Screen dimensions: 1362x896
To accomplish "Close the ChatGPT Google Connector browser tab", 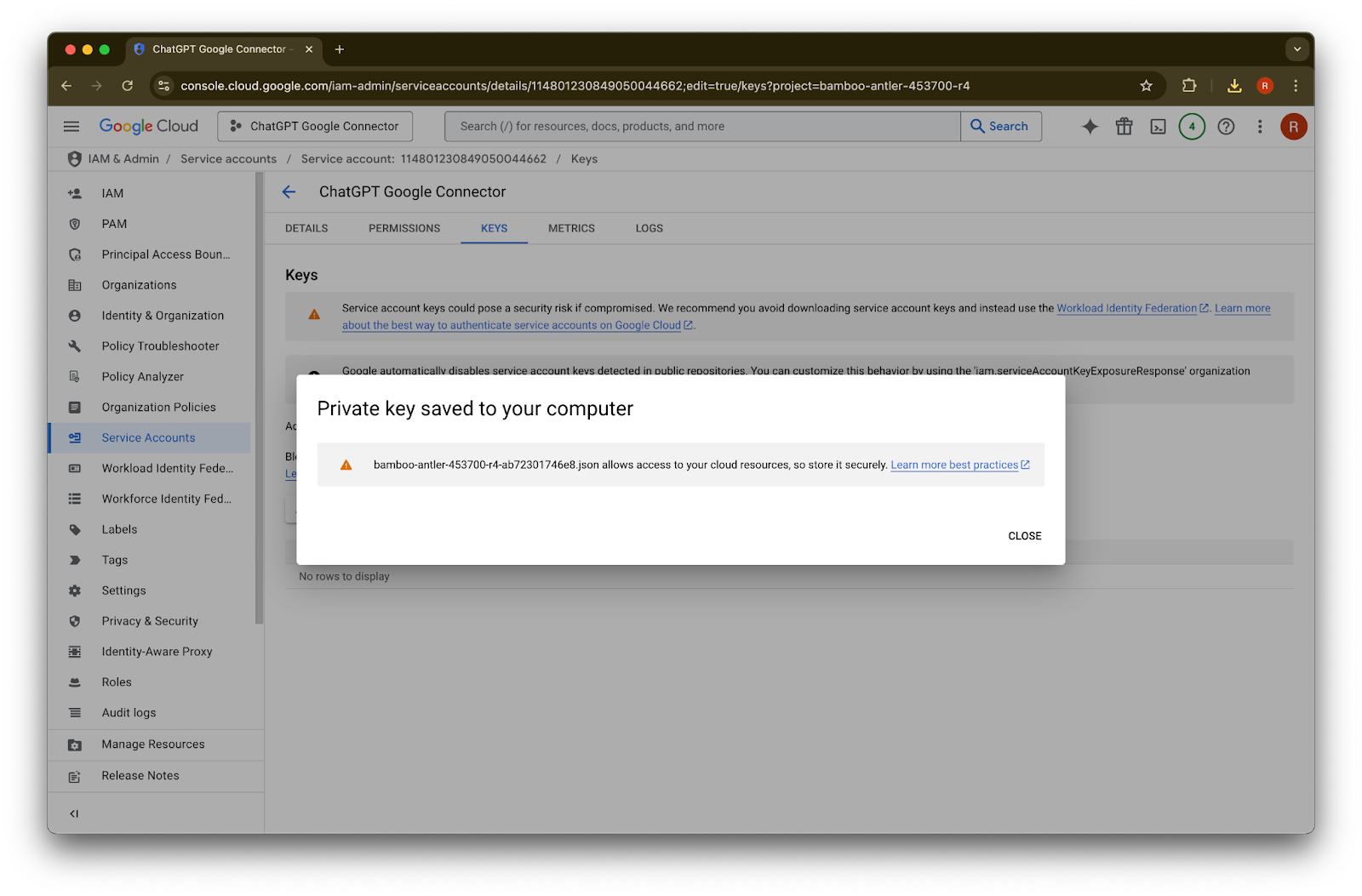I will click(309, 49).
